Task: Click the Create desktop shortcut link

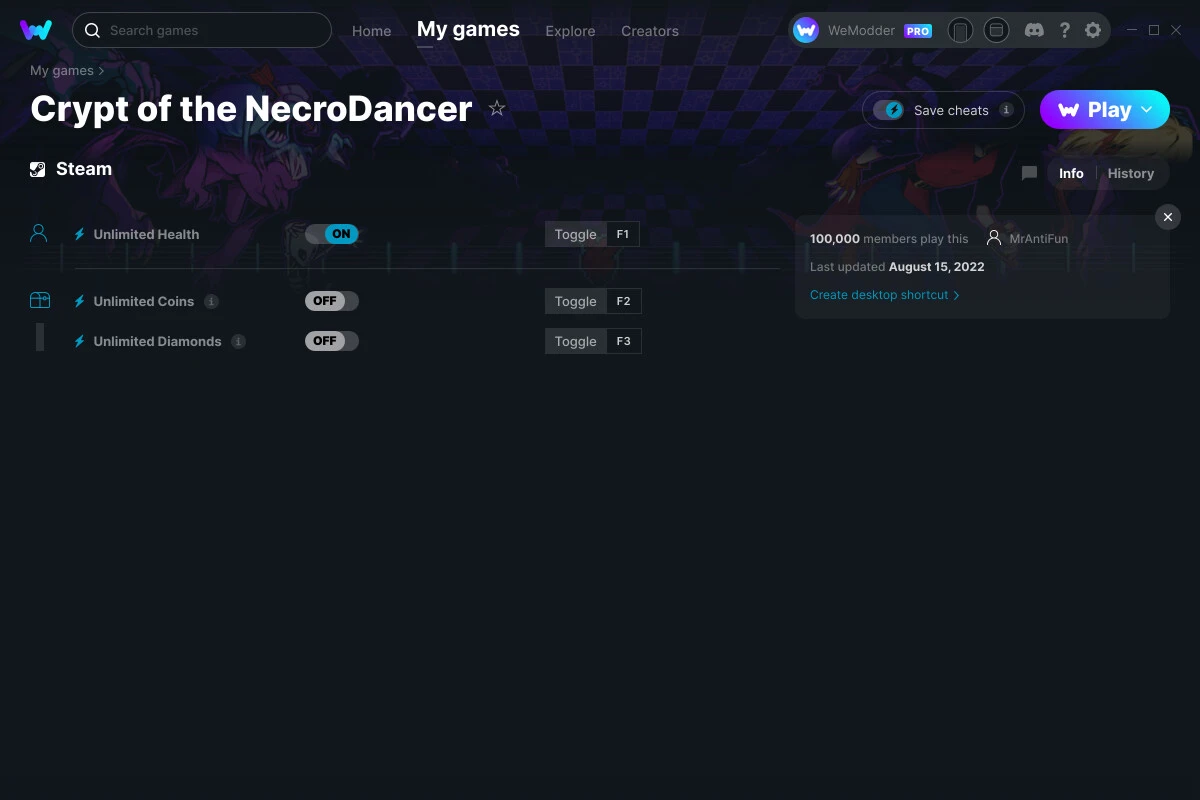Action: 878,294
